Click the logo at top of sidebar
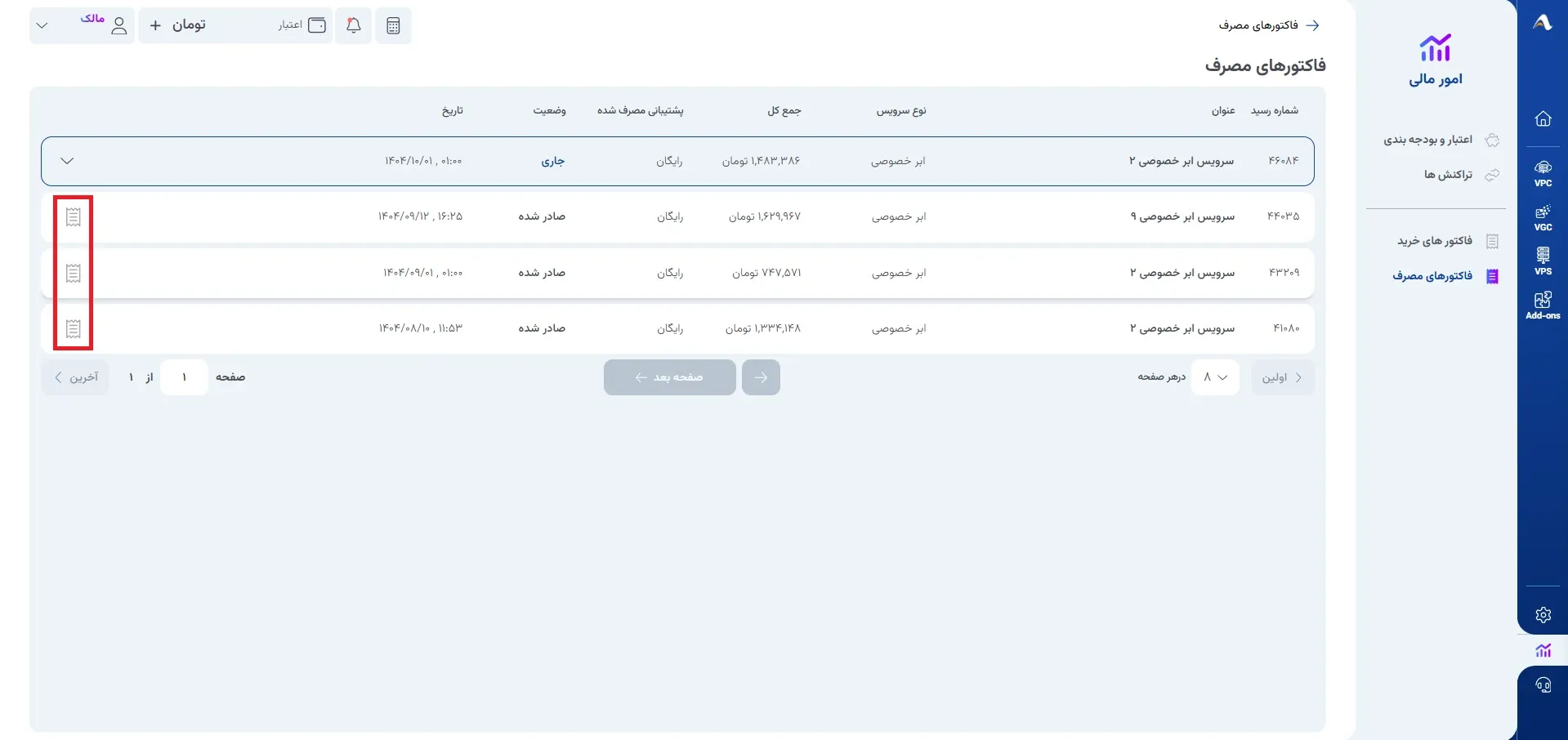 coord(1543,23)
